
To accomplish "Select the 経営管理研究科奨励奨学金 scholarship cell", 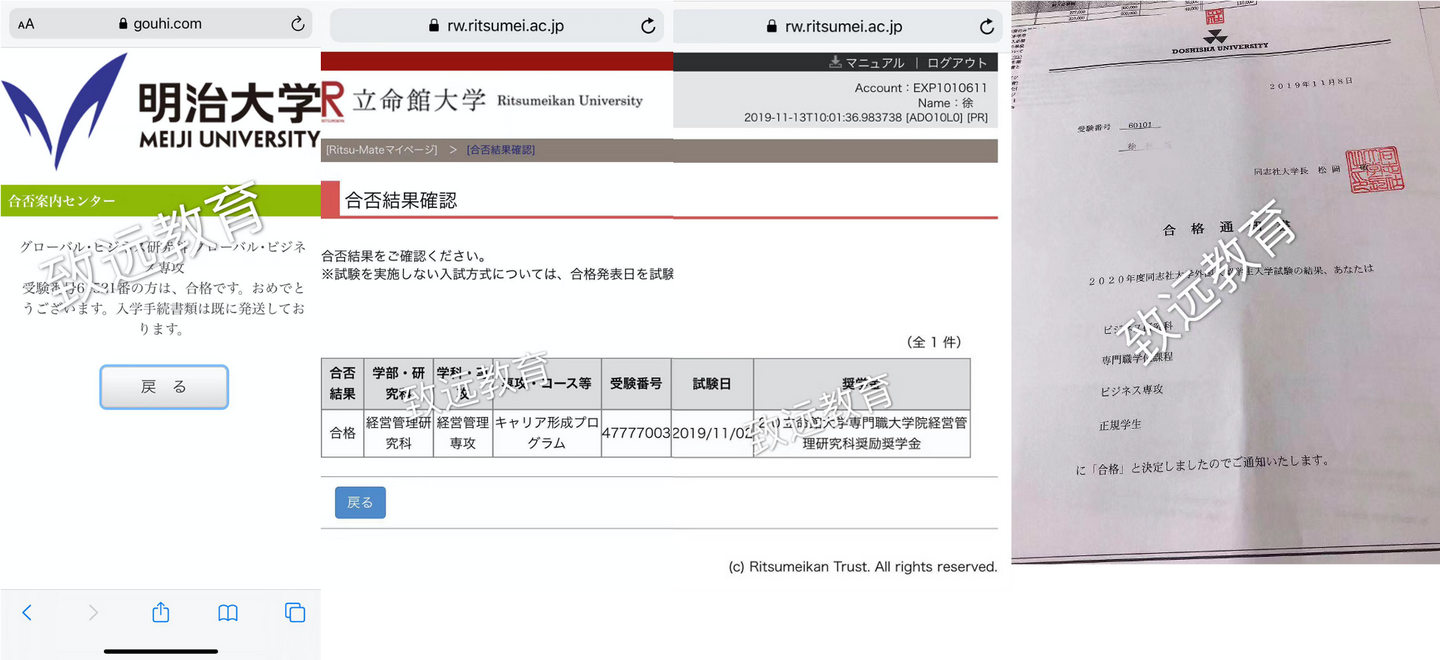I will [x=862, y=433].
